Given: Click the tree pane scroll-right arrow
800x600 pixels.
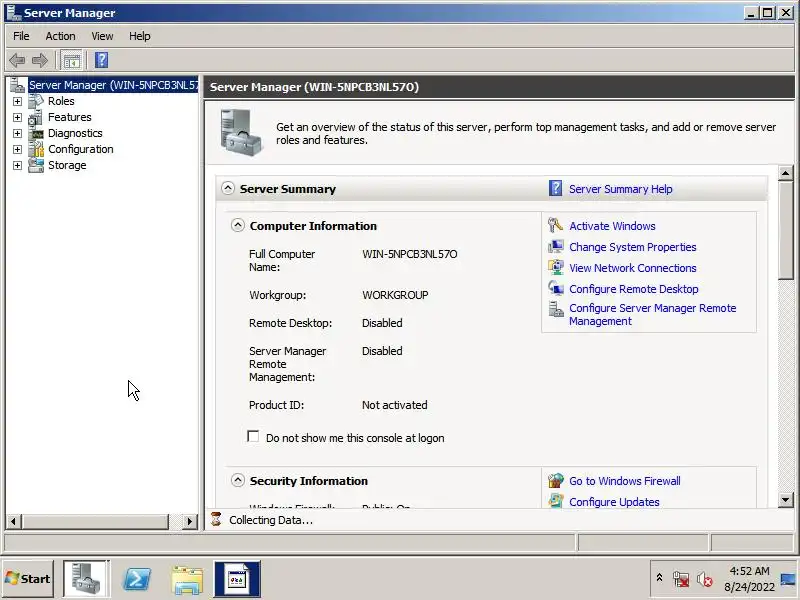Looking at the screenshot, I should (190, 521).
